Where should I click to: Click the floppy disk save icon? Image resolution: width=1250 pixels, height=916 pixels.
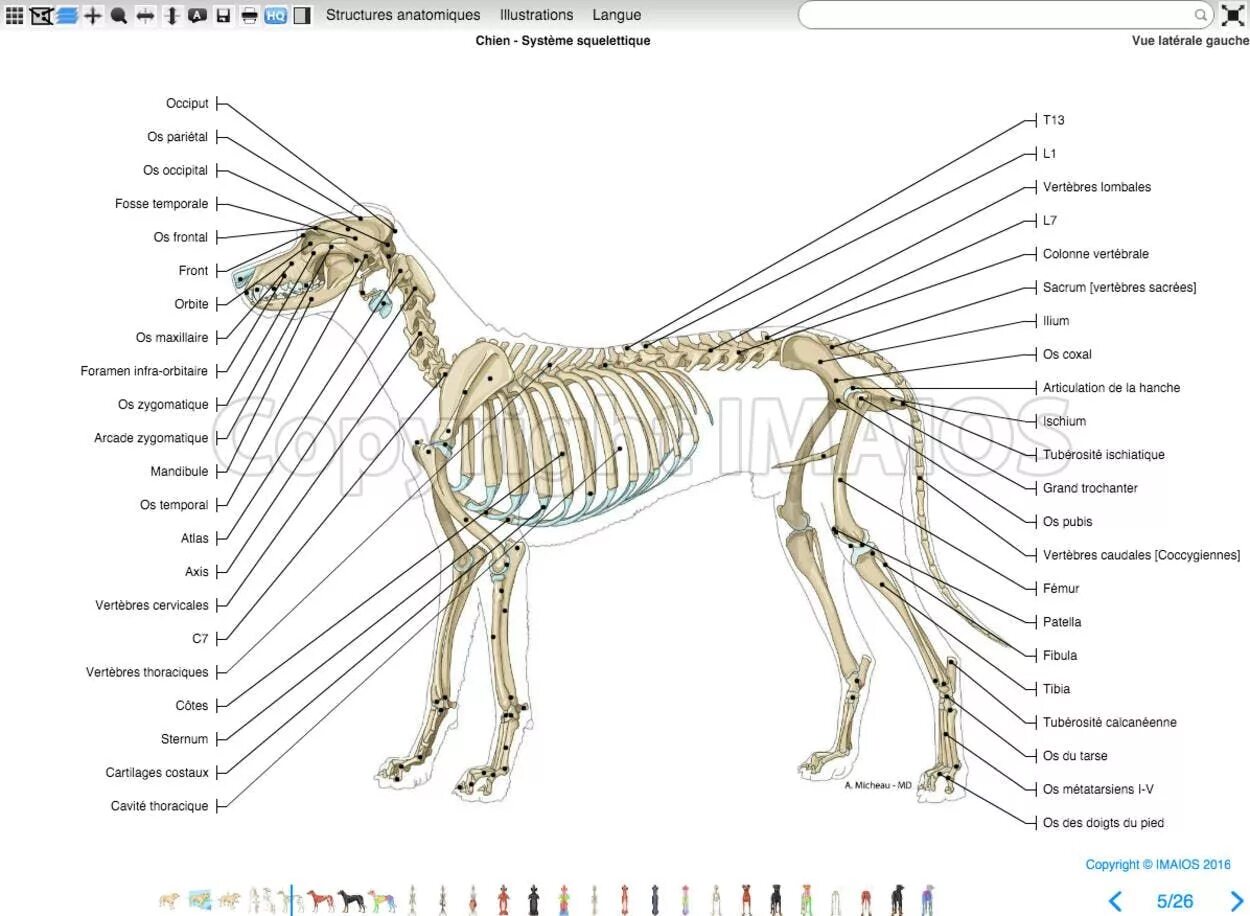pos(223,15)
